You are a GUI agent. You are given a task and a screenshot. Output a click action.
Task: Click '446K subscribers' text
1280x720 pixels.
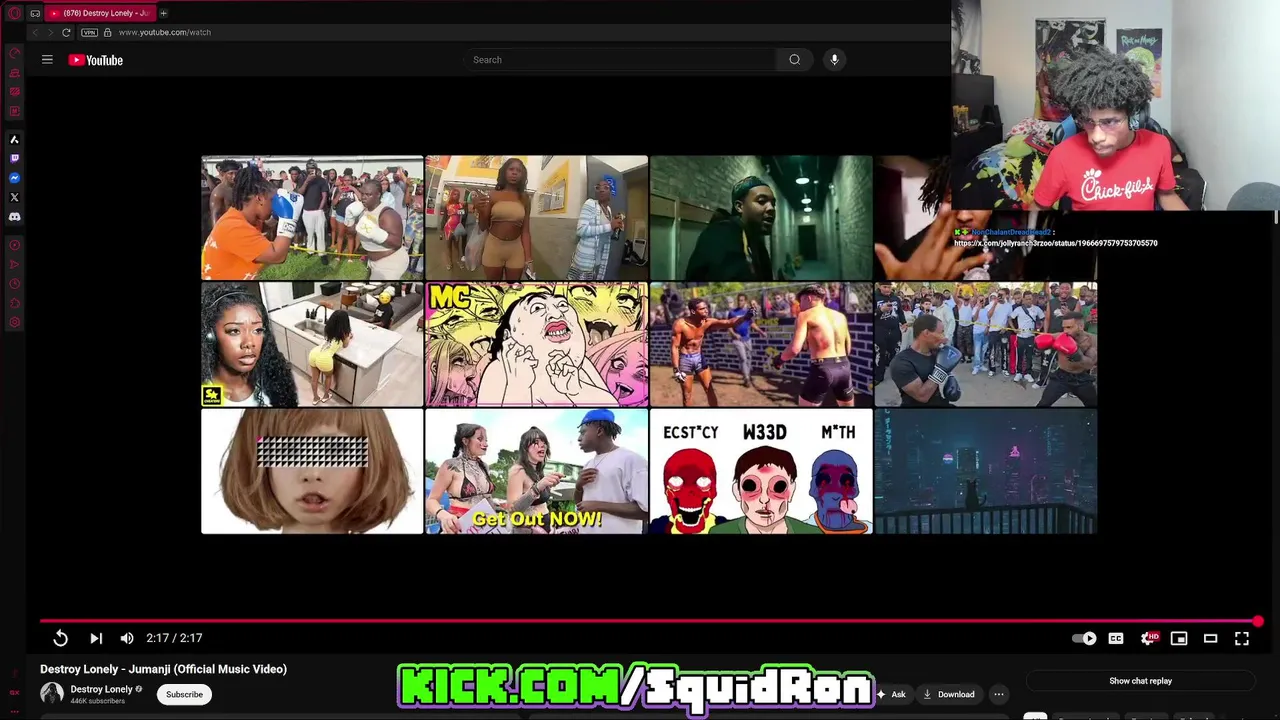[98, 701]
